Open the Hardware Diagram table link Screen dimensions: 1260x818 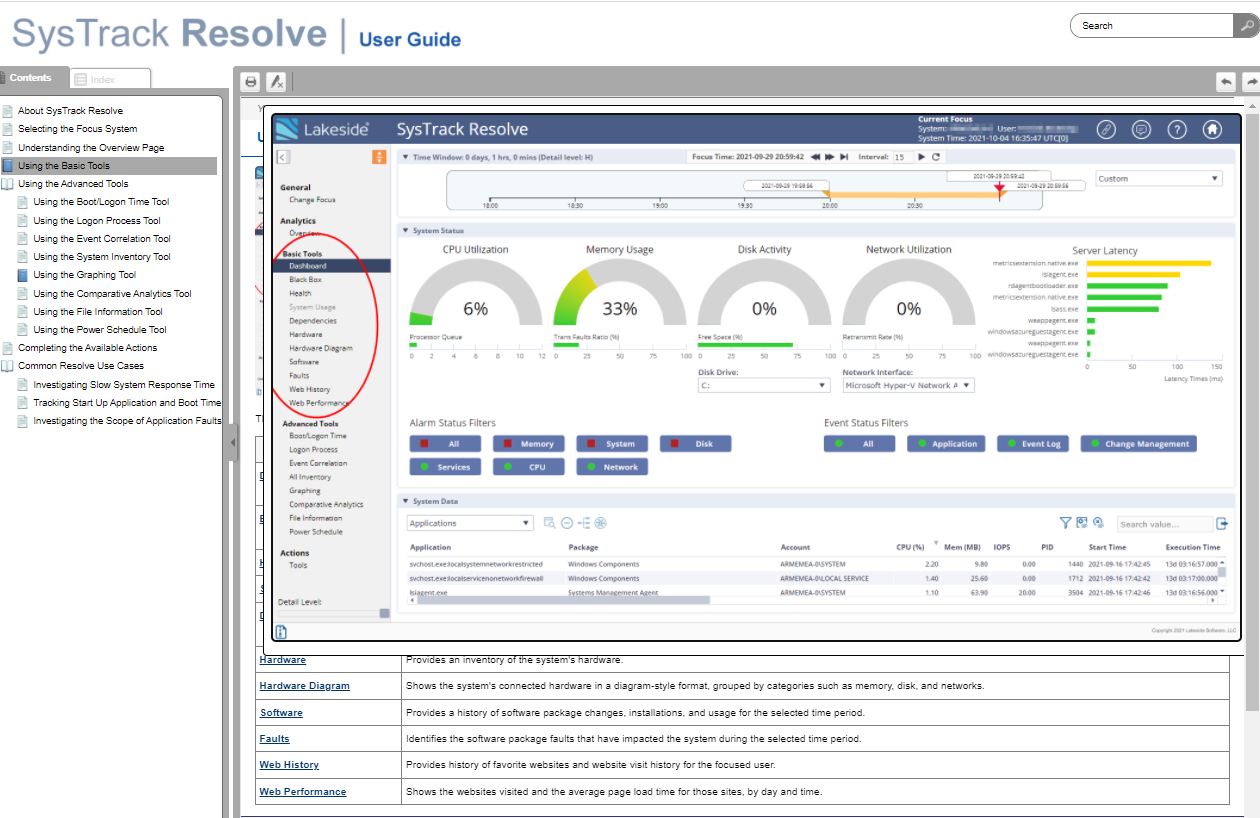tap(305, 686)
